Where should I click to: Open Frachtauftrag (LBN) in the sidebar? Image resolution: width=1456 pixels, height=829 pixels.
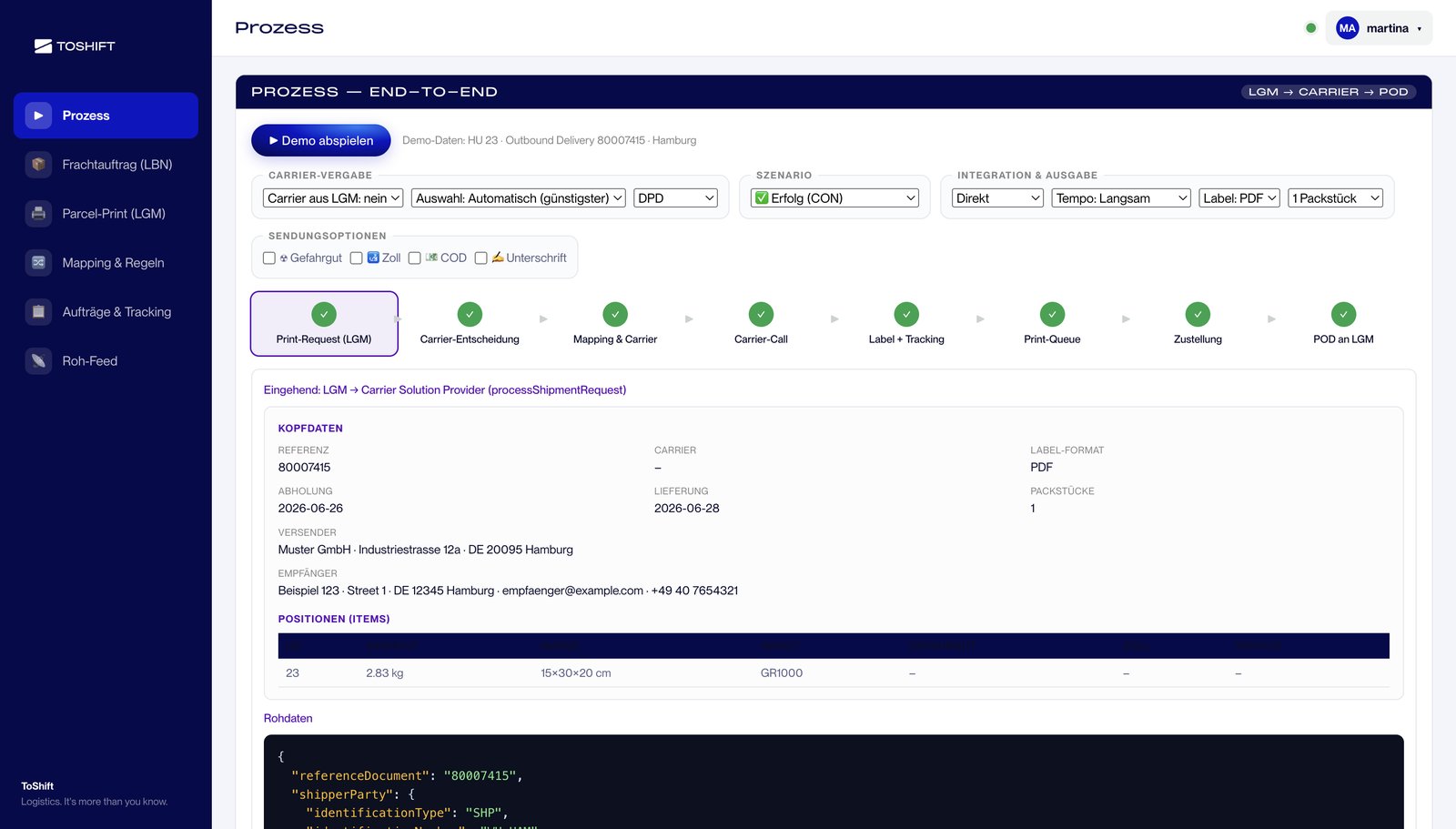(x=106, y=165)
